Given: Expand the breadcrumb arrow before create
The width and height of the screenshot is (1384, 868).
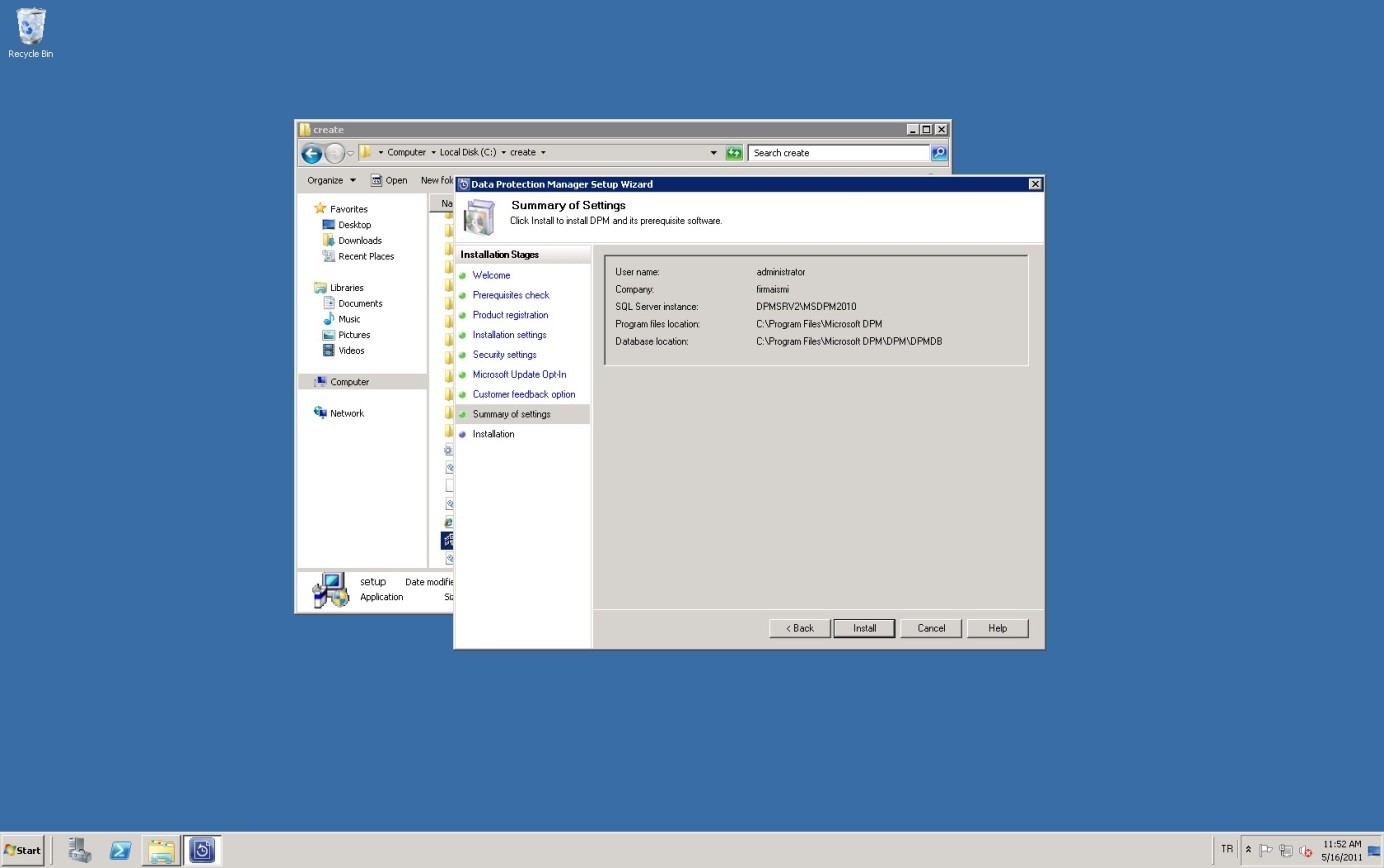Looking at the screenshot, I should pos(503,153).
